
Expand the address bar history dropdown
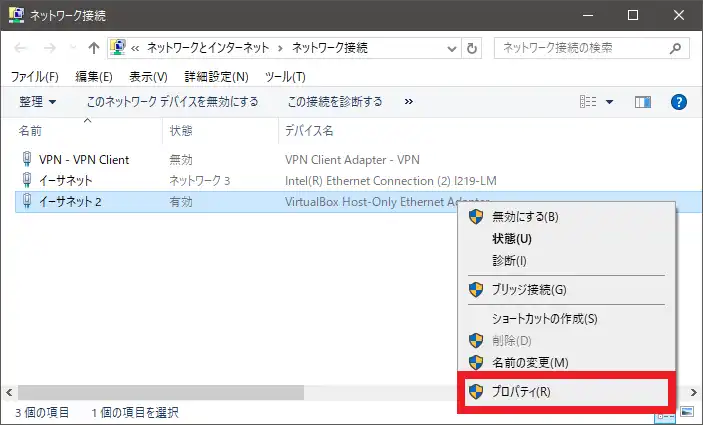(451, 48)
